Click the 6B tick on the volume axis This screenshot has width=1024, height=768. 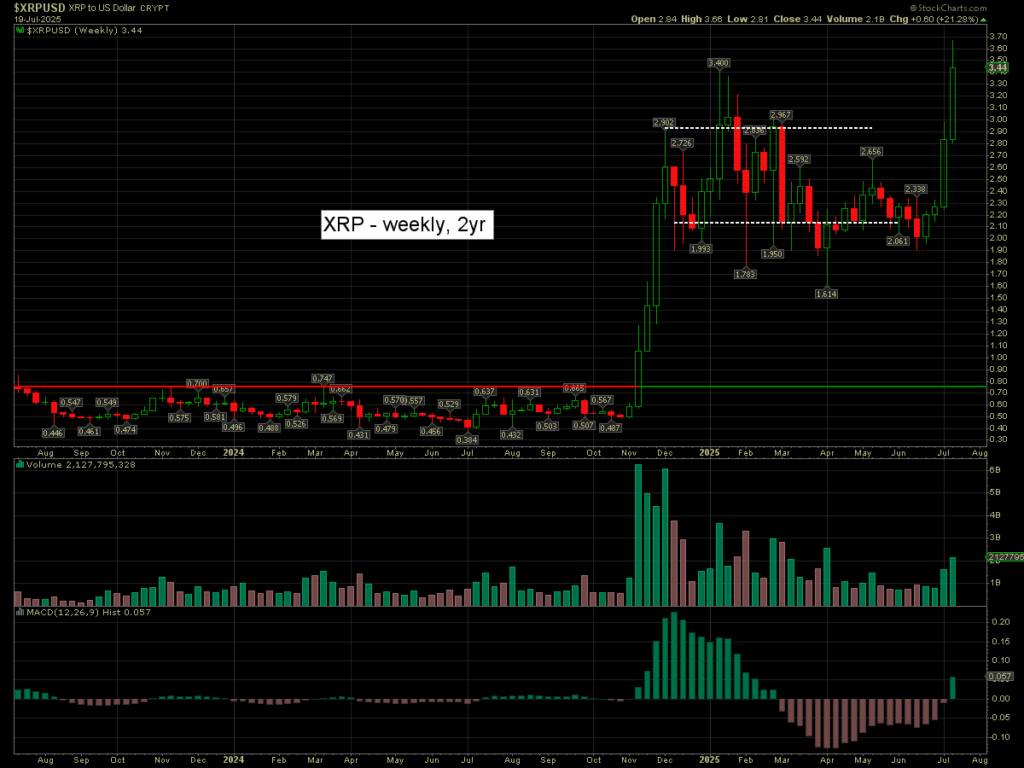point(995,470)
